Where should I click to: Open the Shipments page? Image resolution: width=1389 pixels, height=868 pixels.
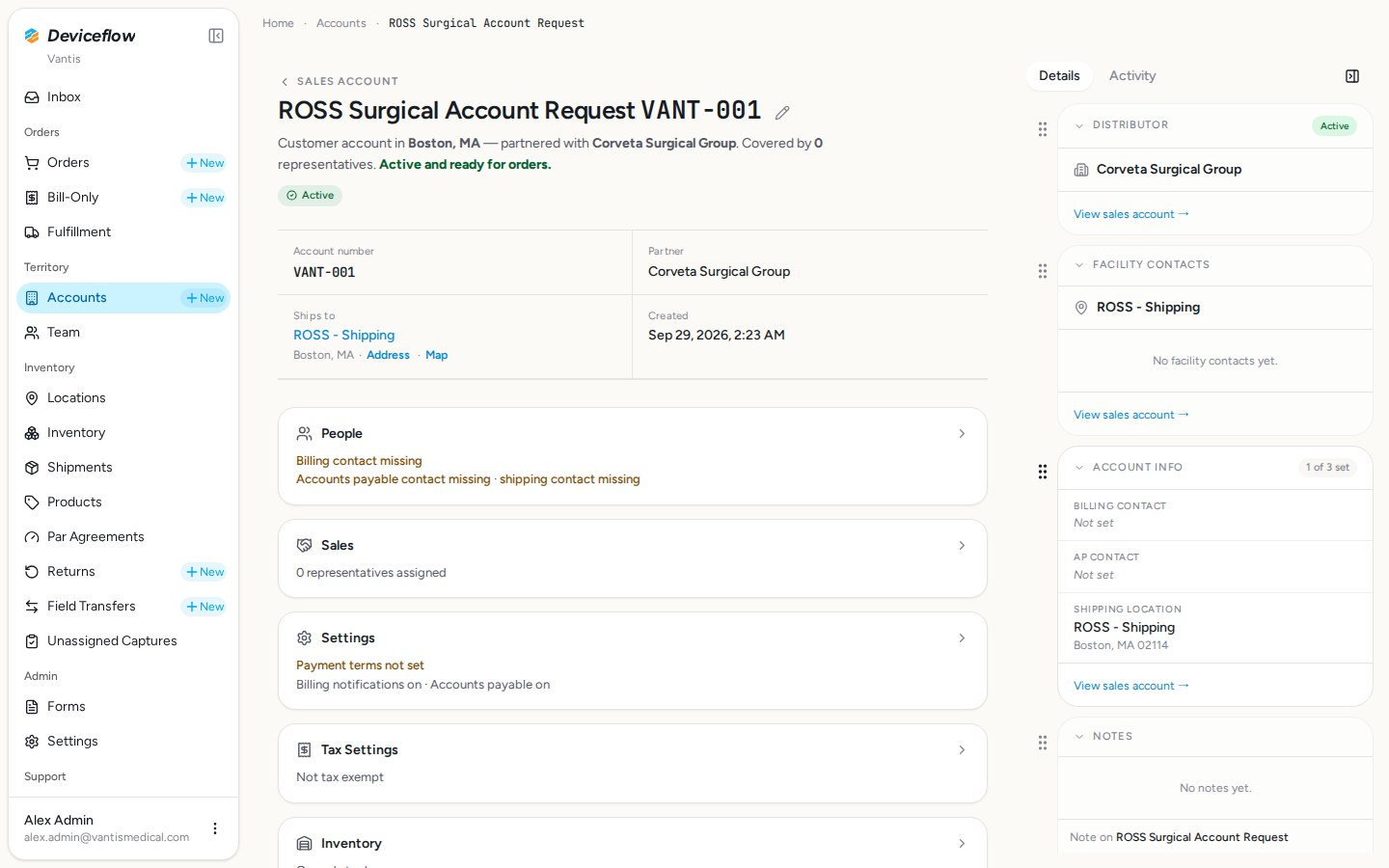pyautogui.click(x=123, y=468)
